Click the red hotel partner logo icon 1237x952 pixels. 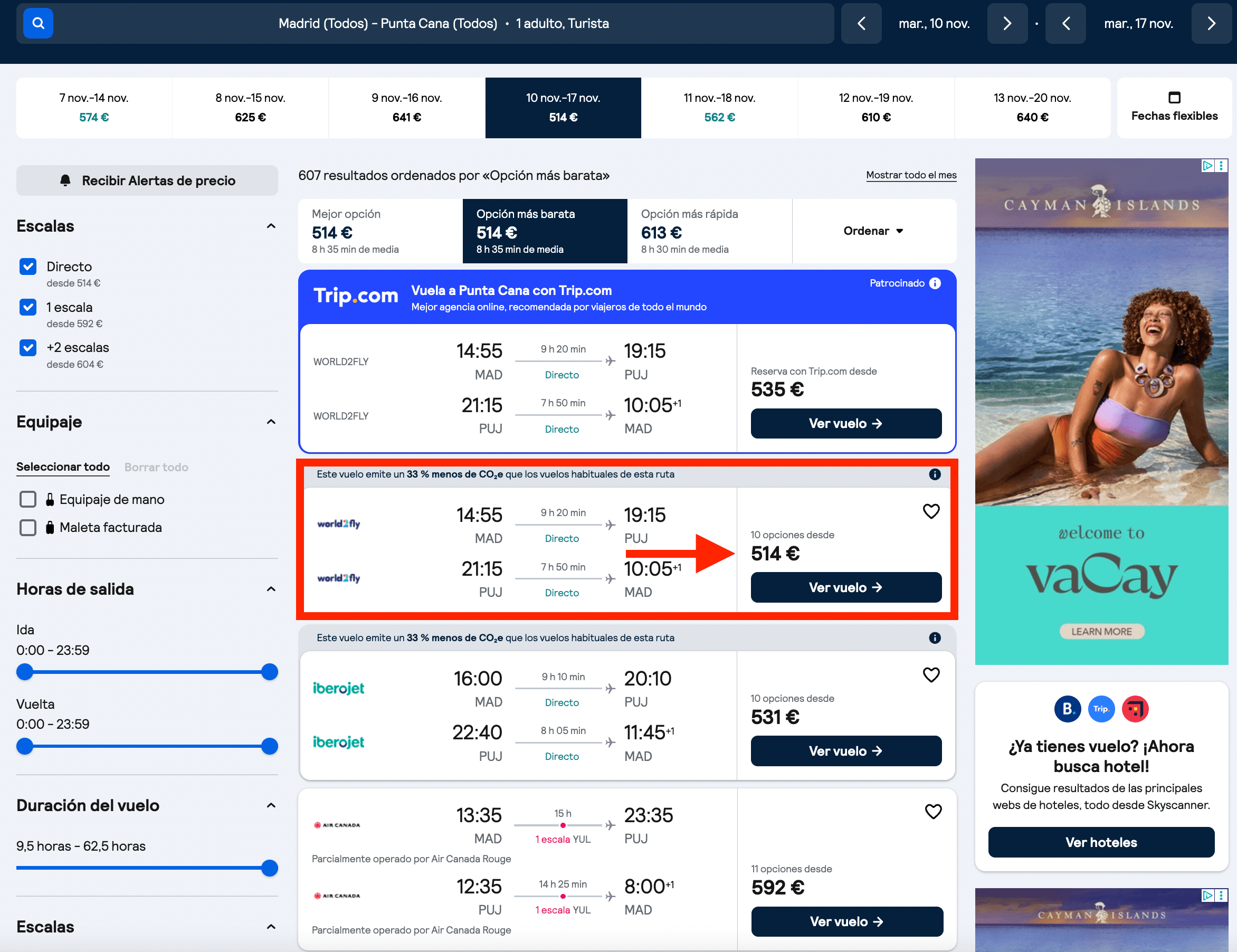click(x=1135, y=709)
